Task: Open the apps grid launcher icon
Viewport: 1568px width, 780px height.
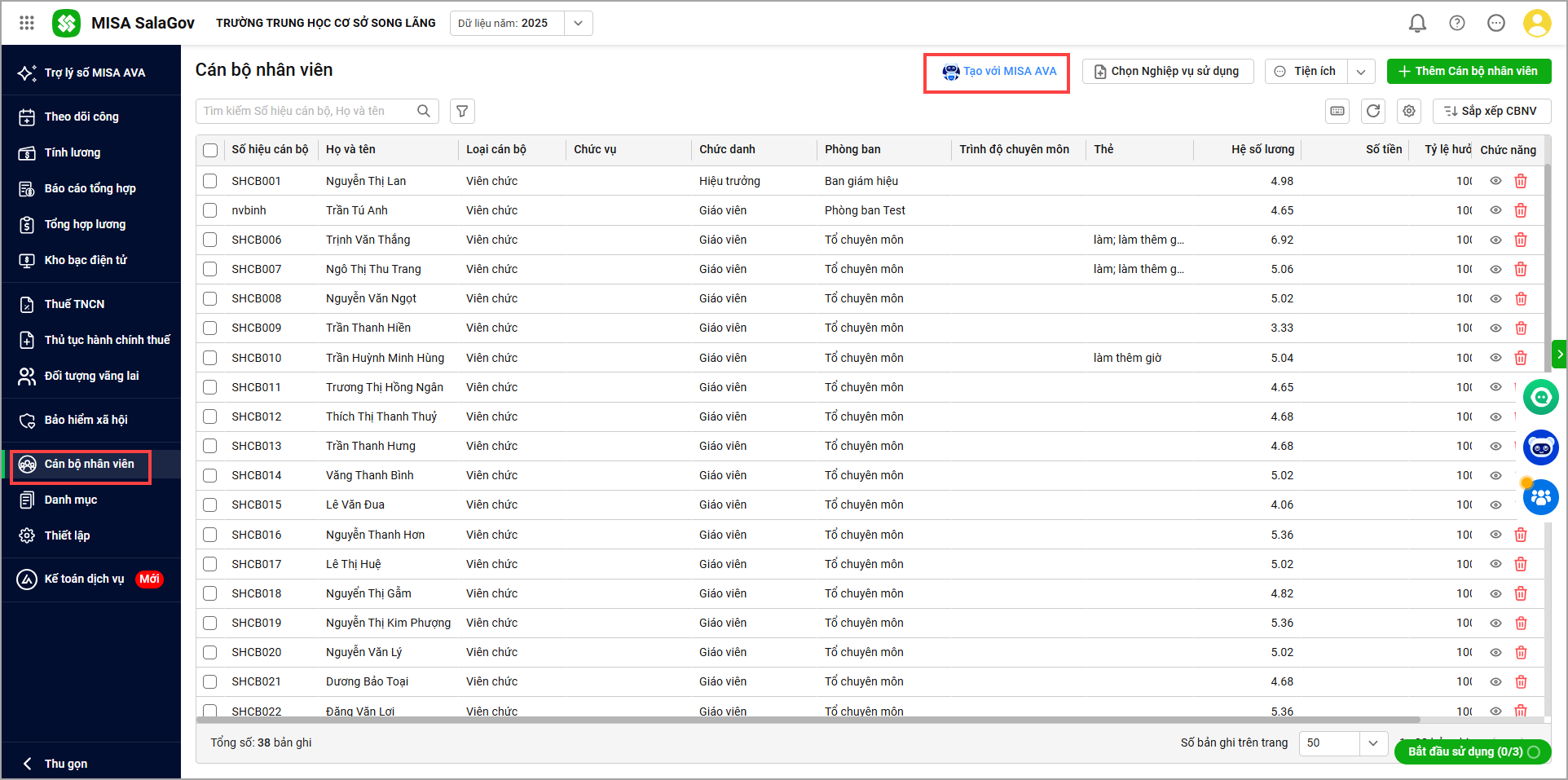Action: pos(27,23)
